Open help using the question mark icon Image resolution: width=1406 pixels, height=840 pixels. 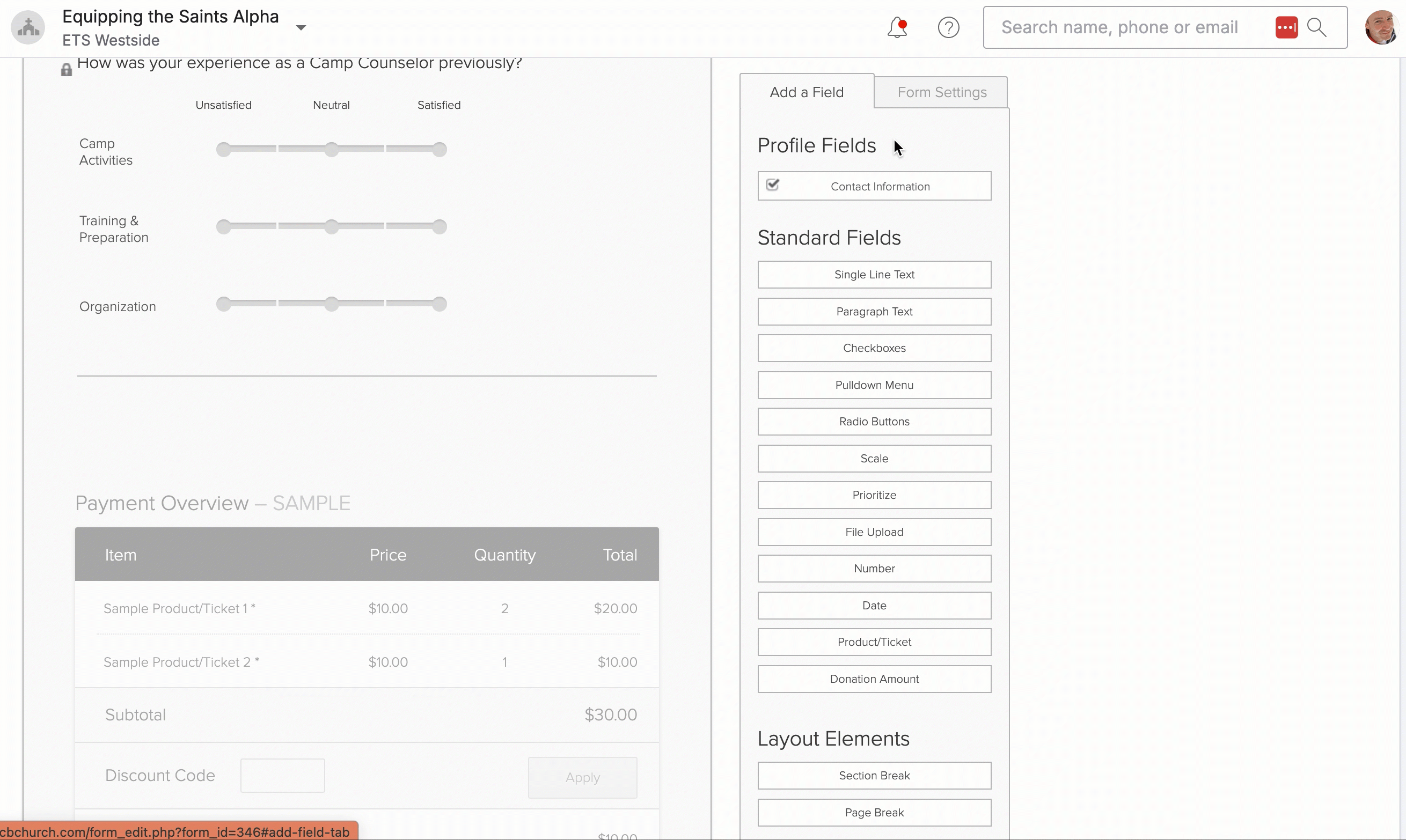pos(949,27)
